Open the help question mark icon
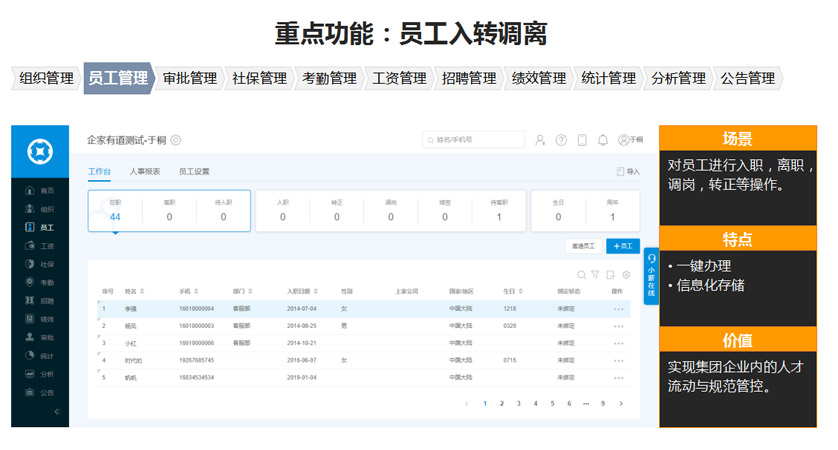The height and width of the screenshot is (450, 838). [561, 141]
